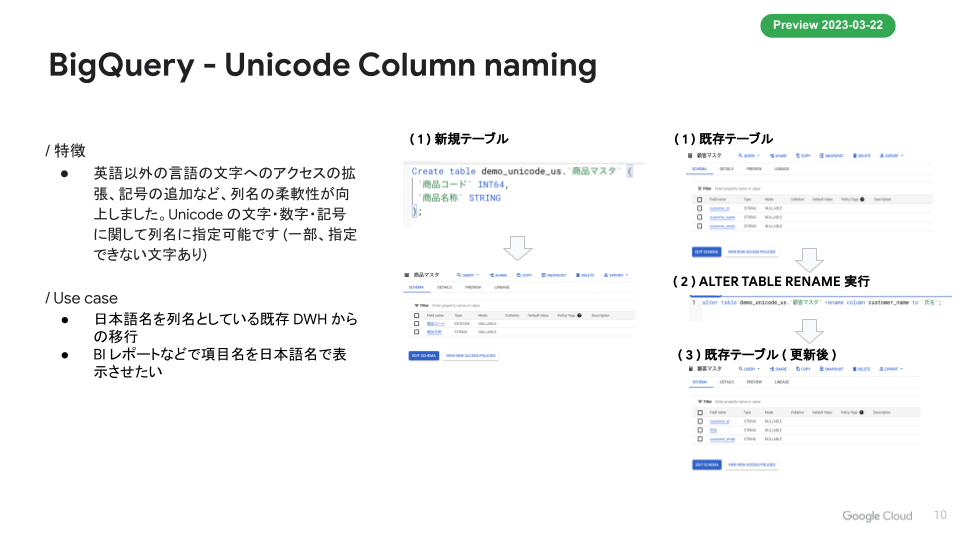
Task: Click the Filter field in the 商品マスタ schema
Action: pyautogui.click(x=520, y=305)
